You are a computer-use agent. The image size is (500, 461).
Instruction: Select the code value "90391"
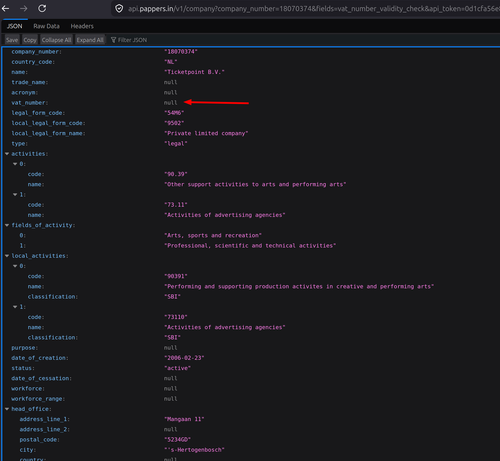[x=176, y=276]
